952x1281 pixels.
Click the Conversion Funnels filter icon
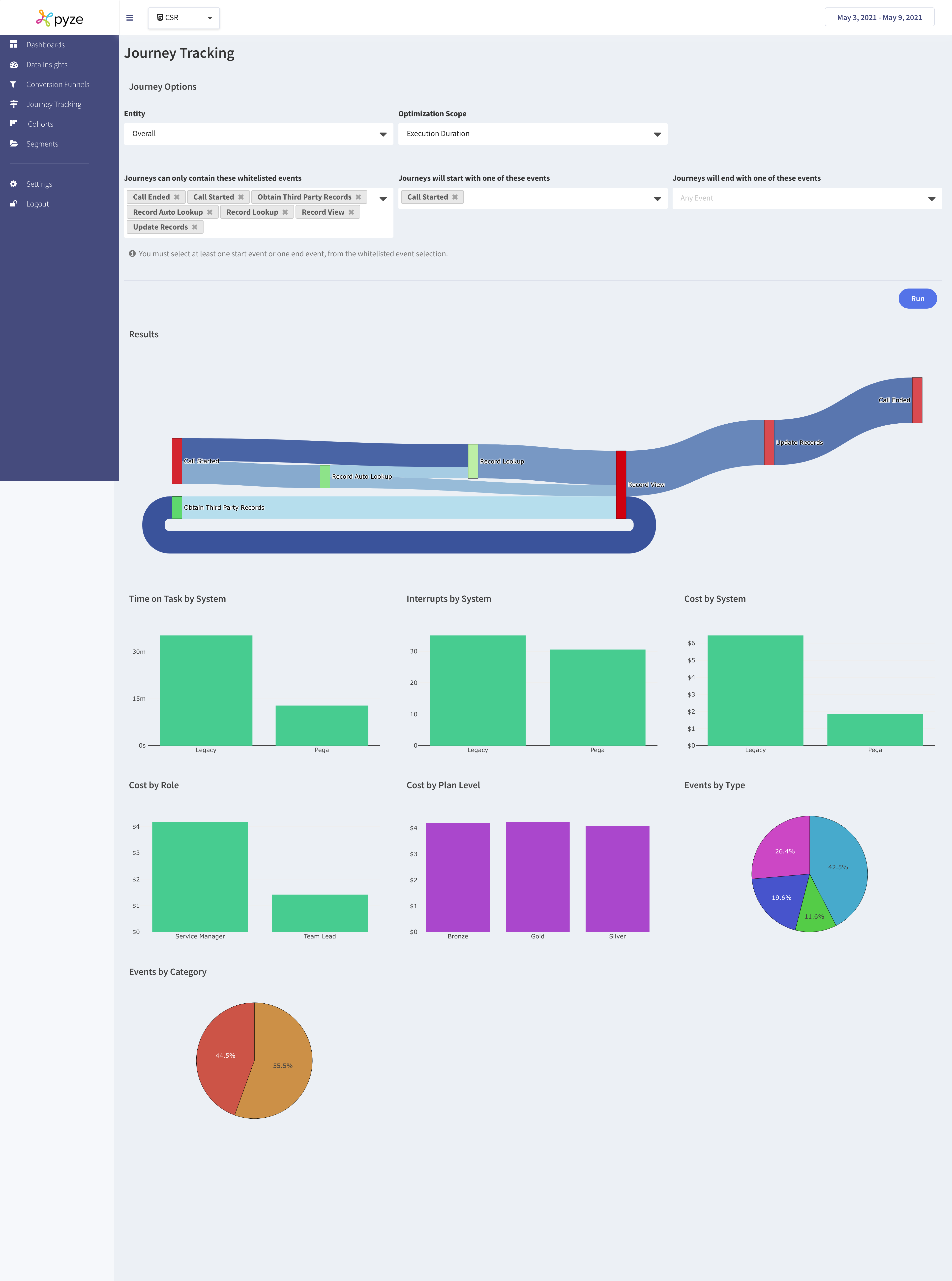click(13, 84)
